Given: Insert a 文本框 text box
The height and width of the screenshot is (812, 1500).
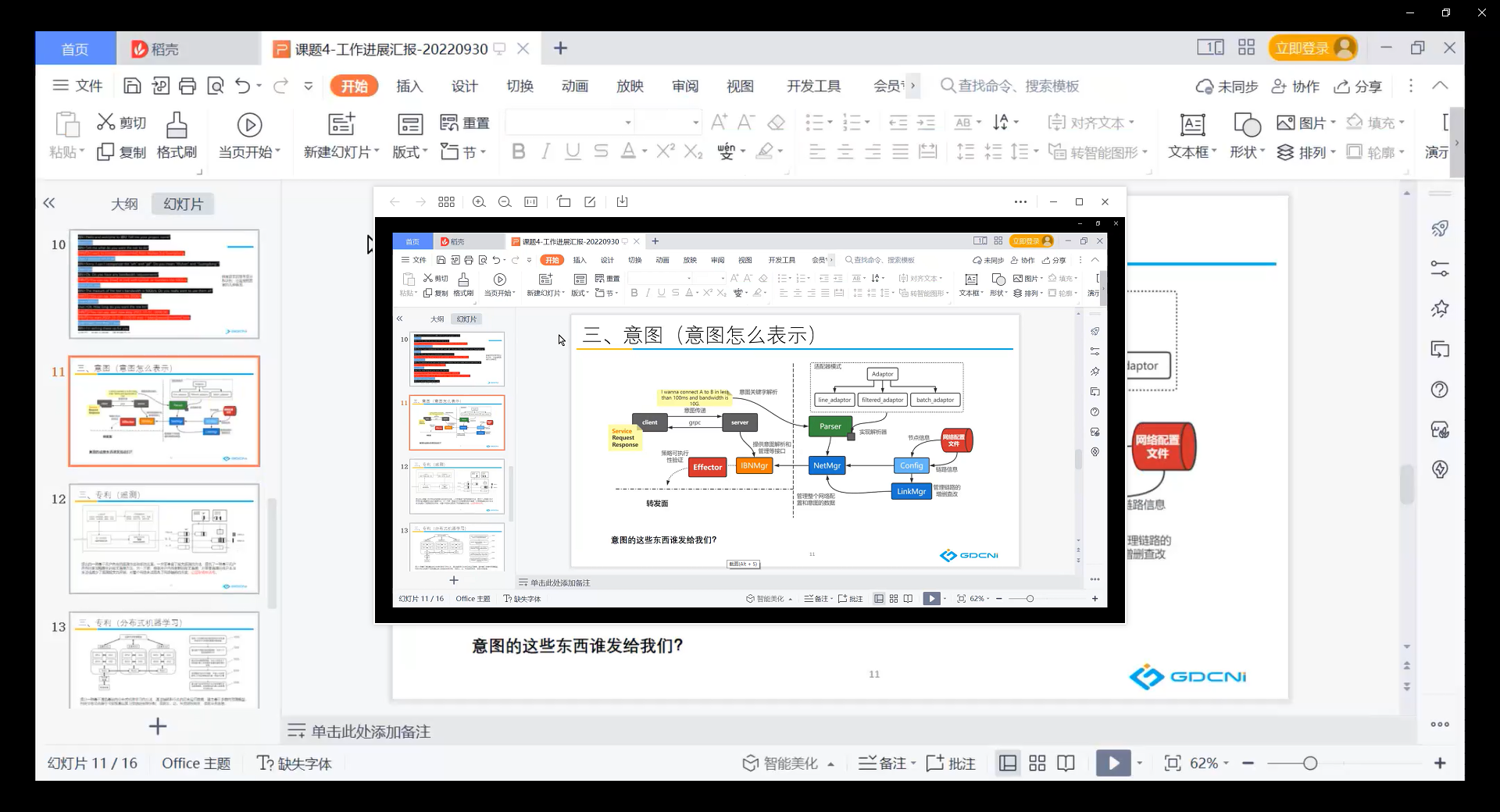Looking at the screenshot, I should 1192,137.
